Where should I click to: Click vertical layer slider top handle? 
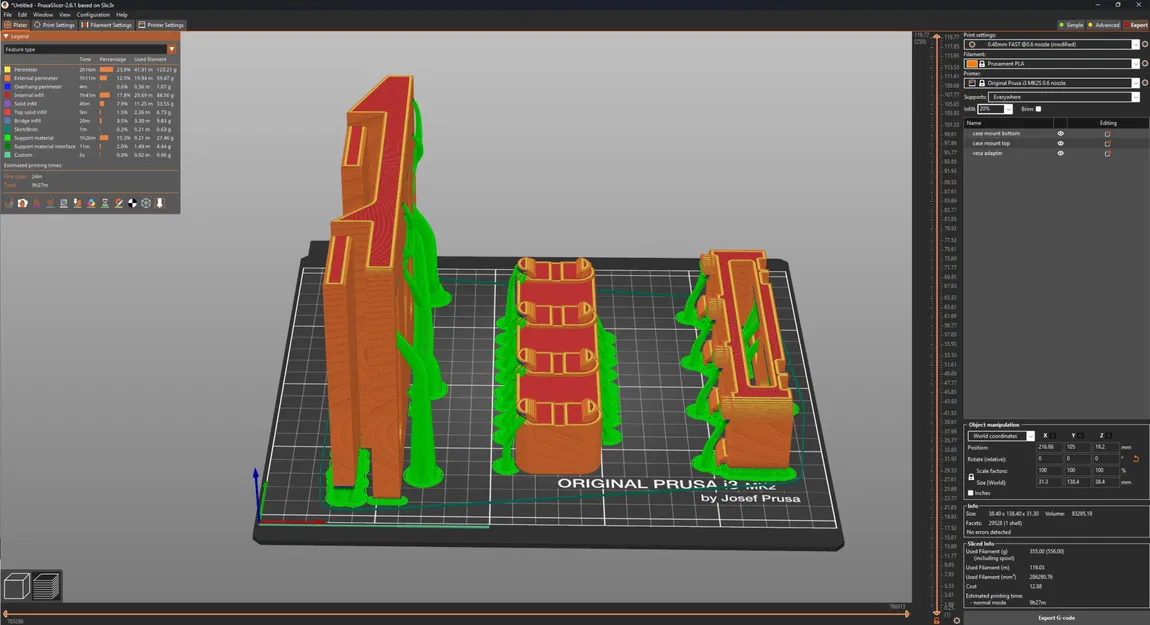[937, 37]
